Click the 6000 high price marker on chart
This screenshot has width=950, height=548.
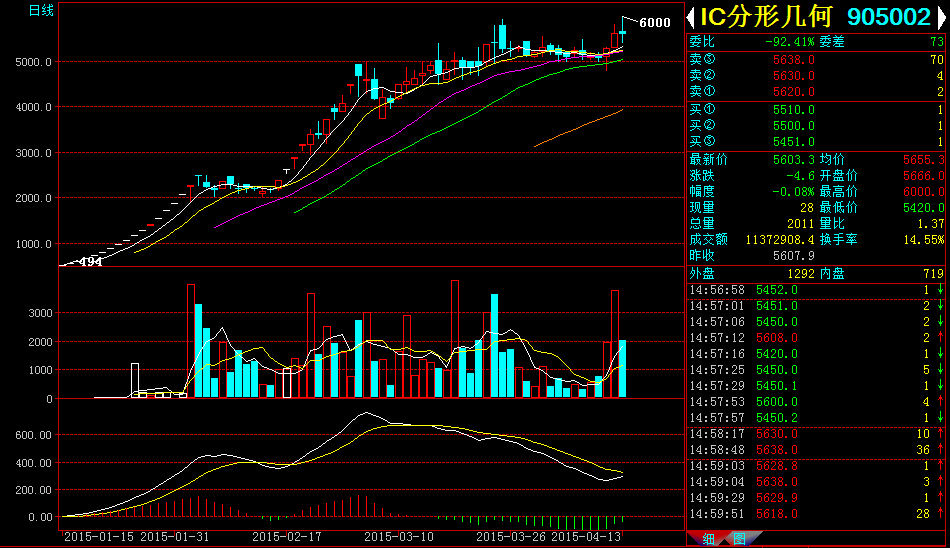pyautogui.click(x=655, y=22)
